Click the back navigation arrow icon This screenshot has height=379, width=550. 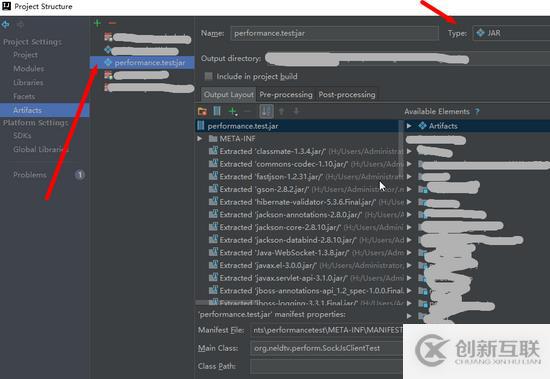6,25
